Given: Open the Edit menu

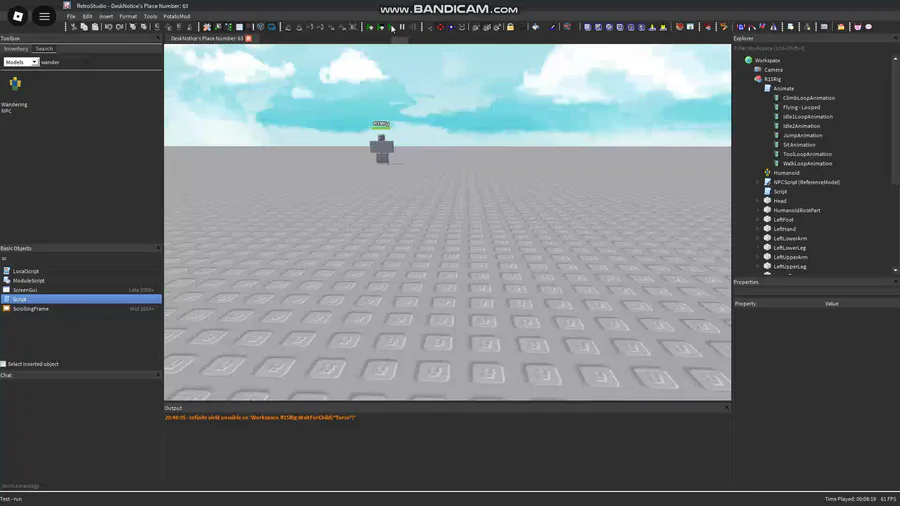Looking at the screenshot, I should 87,17.
